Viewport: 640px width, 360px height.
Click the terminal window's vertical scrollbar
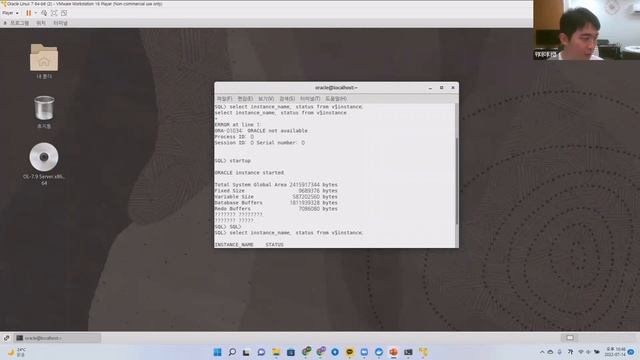(x=457, y=180)
